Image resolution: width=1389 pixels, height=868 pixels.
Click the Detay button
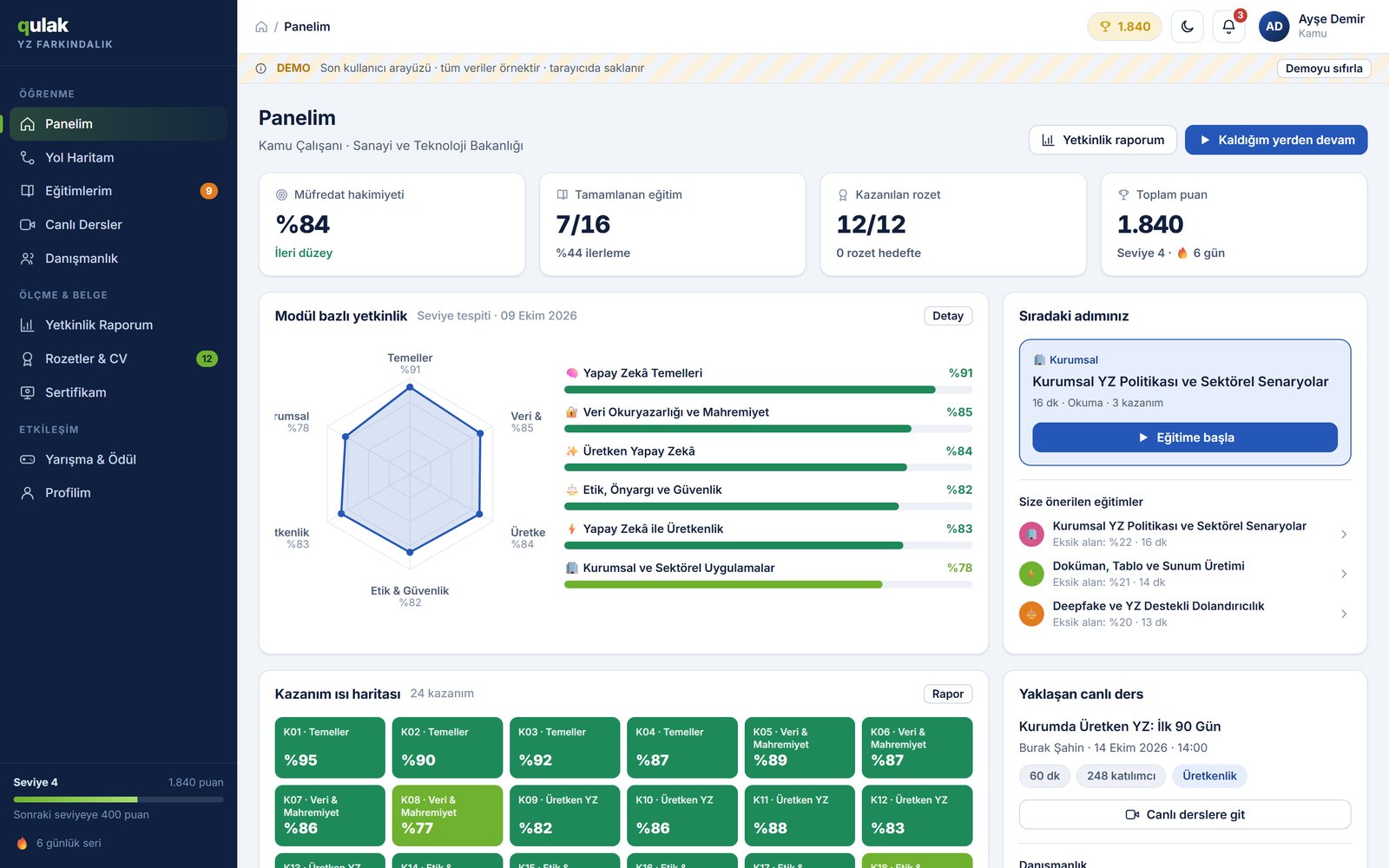point(948,316)
